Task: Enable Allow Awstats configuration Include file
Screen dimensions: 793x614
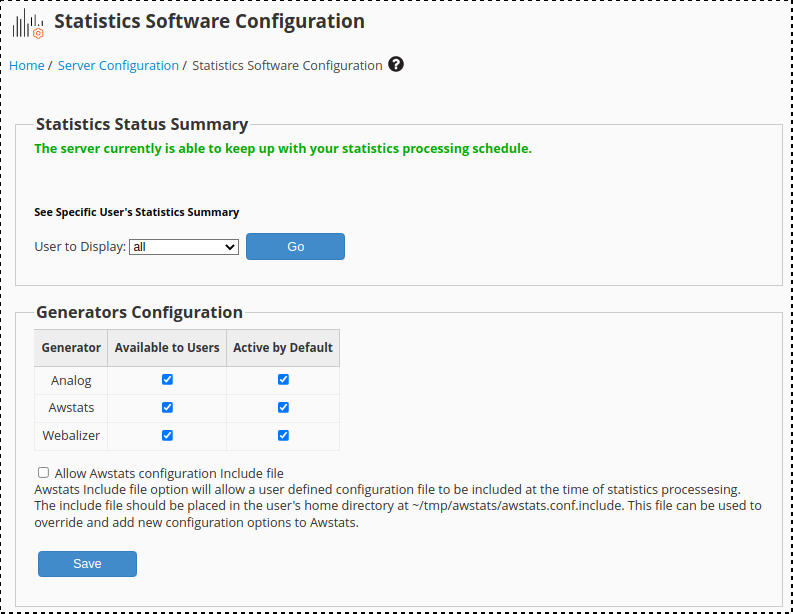Action: 43,472
